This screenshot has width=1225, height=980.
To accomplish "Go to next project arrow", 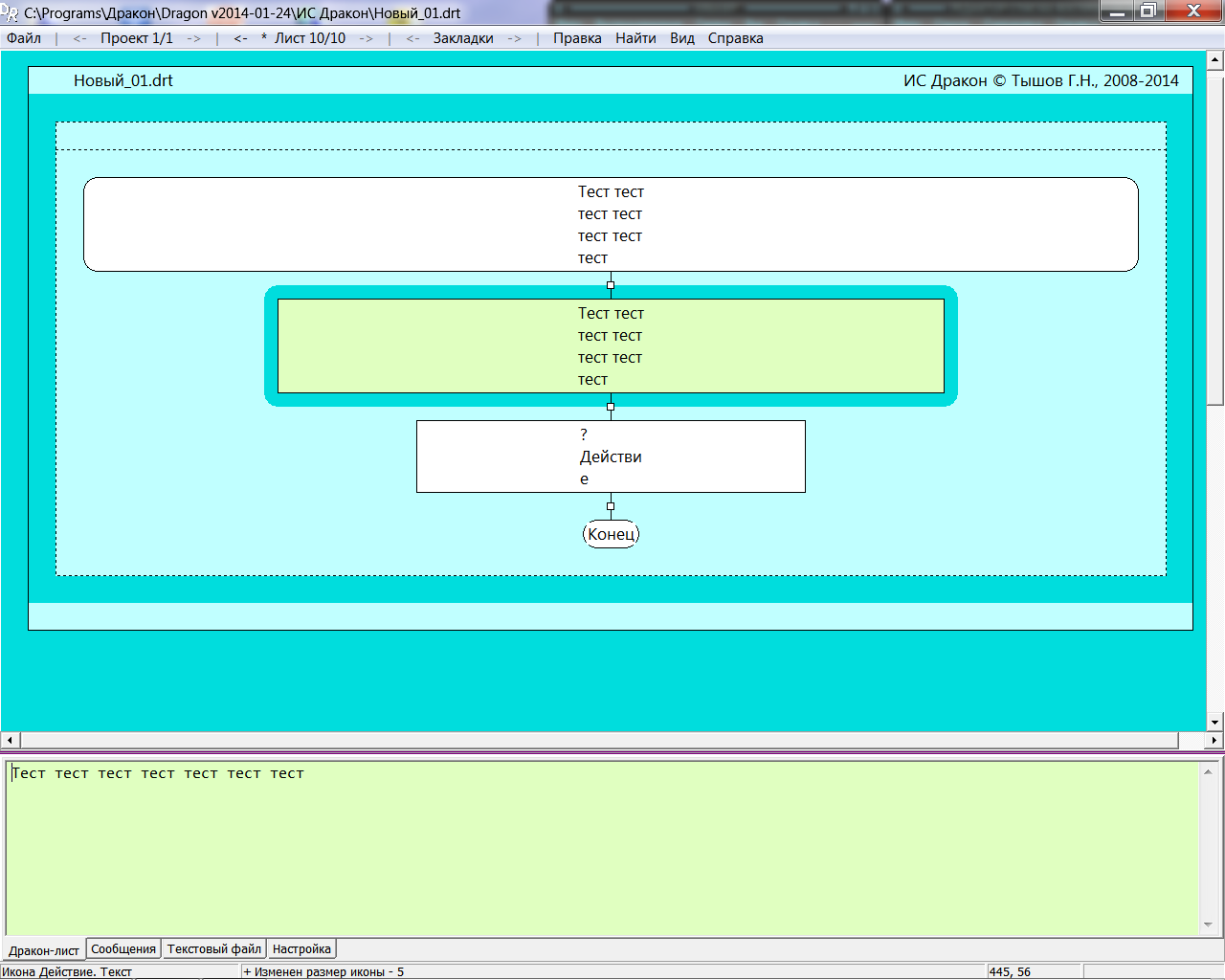I will (x=194, y=38).
